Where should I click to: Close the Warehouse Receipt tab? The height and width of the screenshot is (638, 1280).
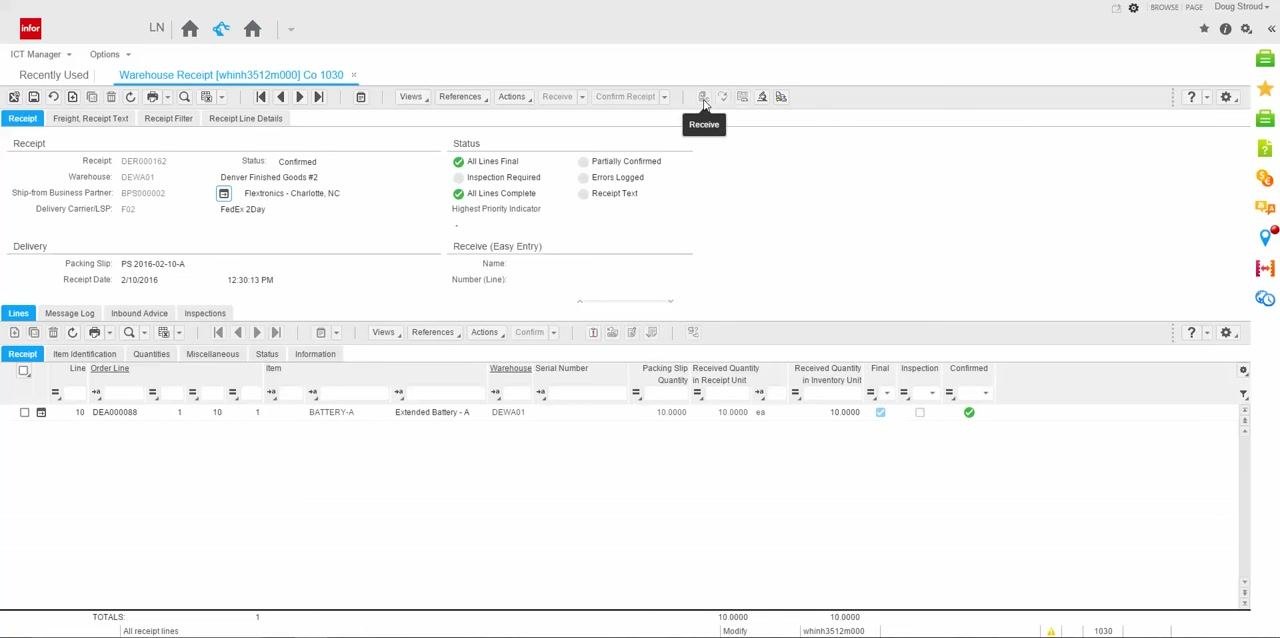[354, 75]
